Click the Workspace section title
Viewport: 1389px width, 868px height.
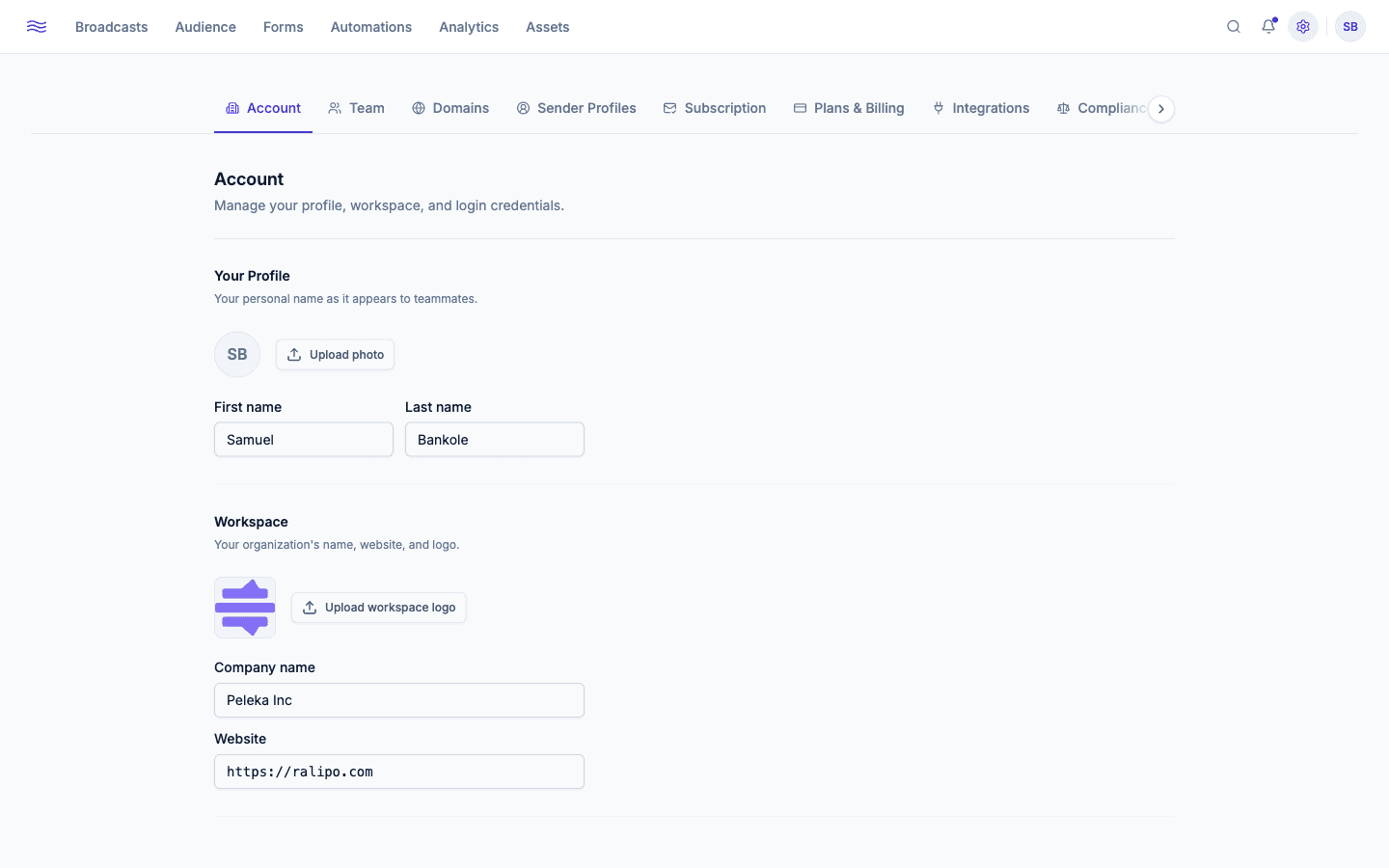pyautogui.click(x=251, y=522)
